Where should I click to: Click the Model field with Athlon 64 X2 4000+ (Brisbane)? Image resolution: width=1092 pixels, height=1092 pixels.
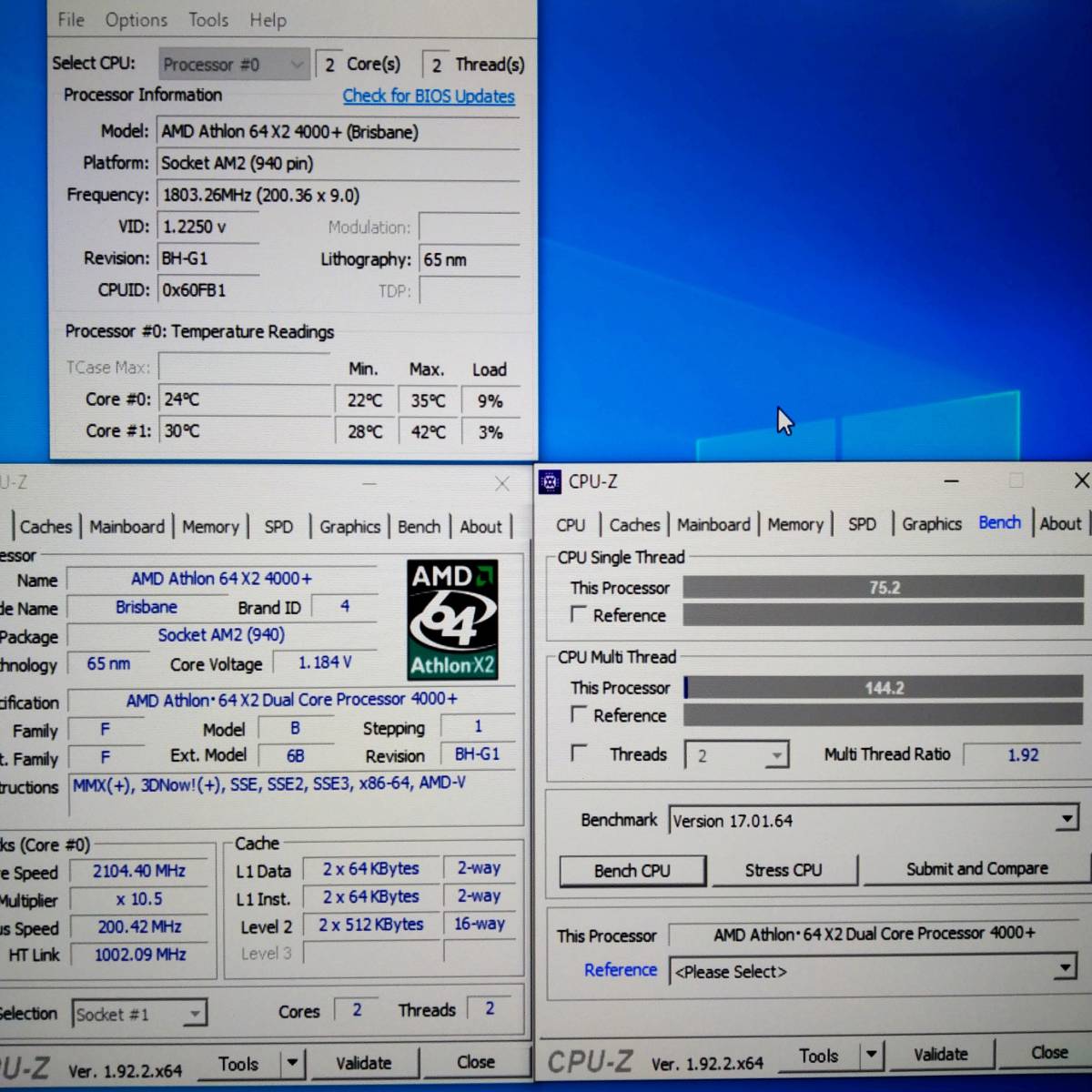[339, 132]
